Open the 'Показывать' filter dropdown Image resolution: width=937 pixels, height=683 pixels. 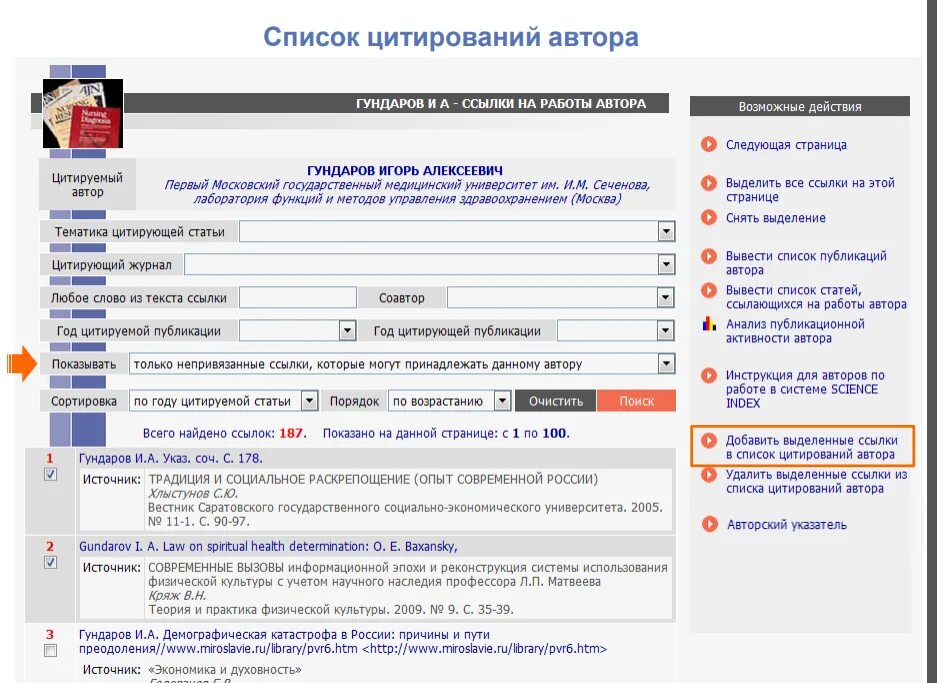click(x=666, y=364)
